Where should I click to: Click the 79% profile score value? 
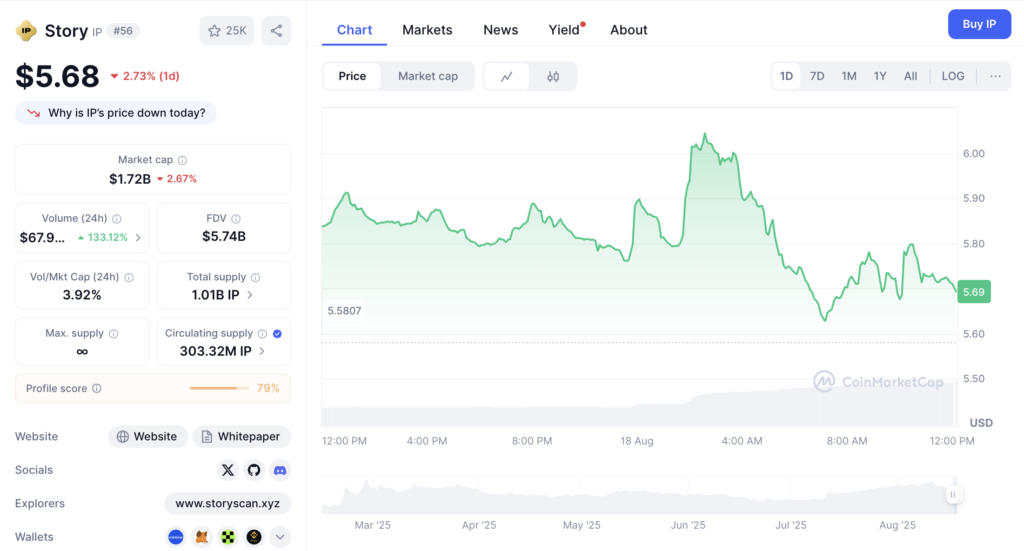coord(268,388)
